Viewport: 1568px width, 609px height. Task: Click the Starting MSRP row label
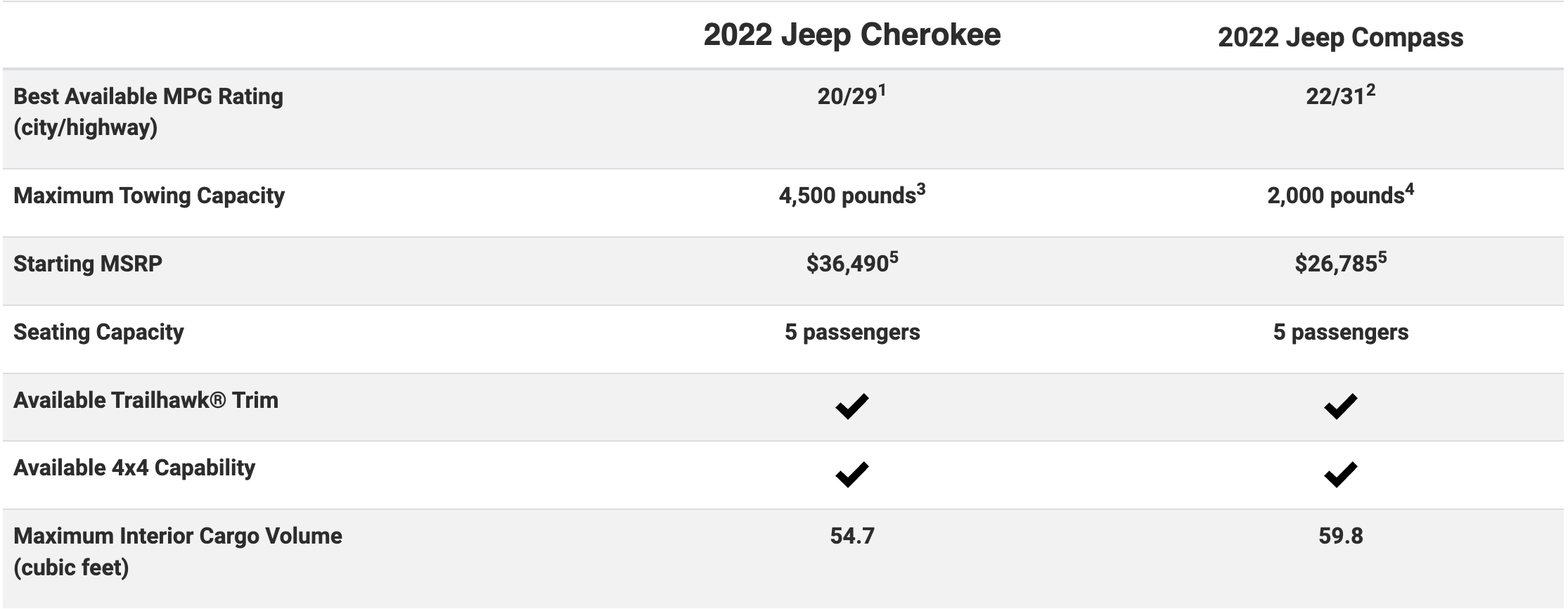click(88, 264)
